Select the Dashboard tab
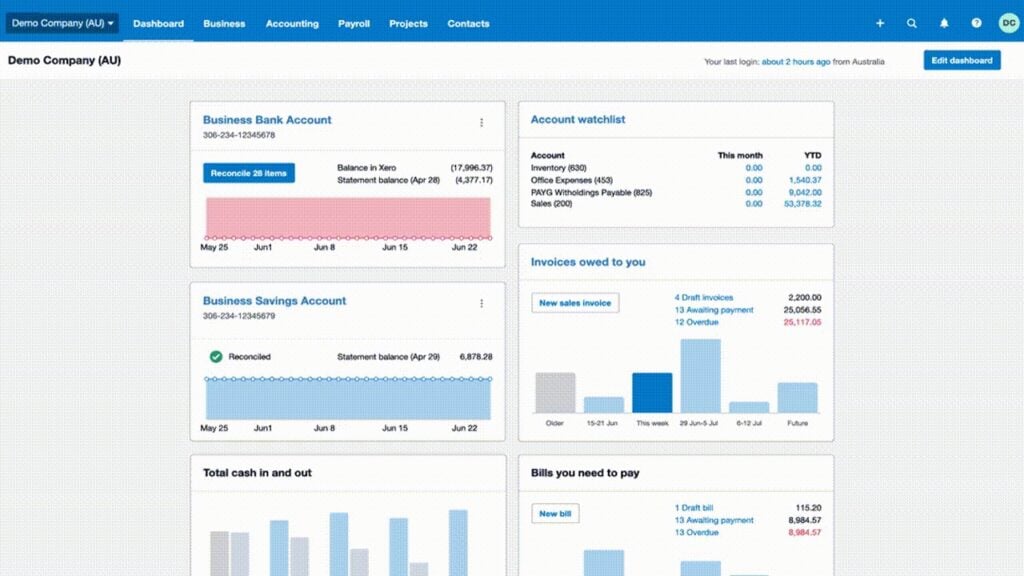The width and height of the screenshot is (1024, 576). tap(158, 23)
